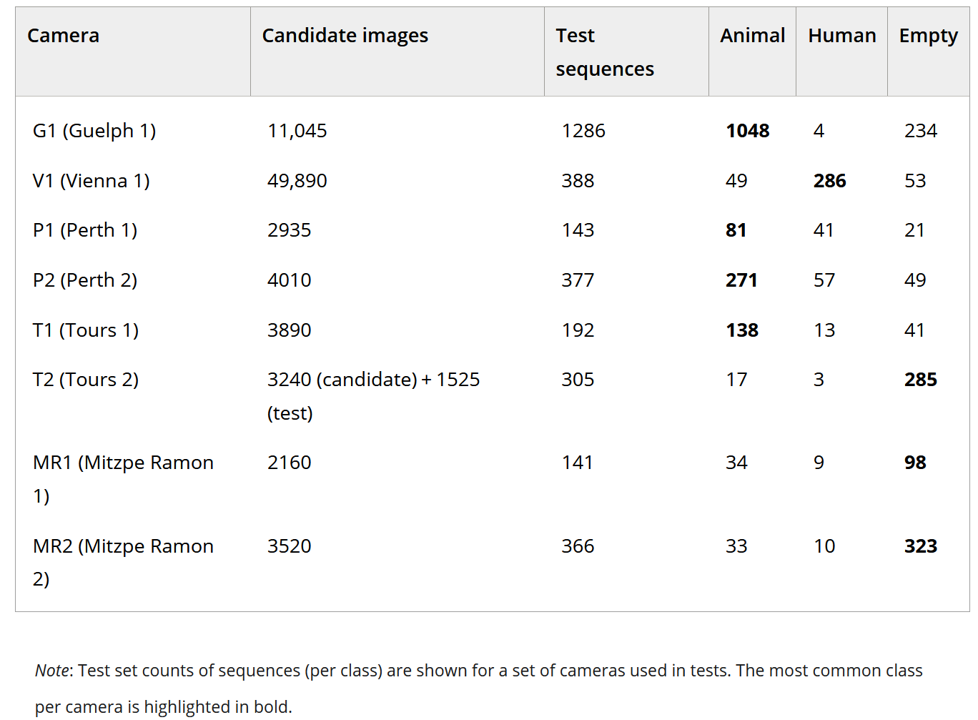Select the Human column header
Image resolution: width=978 pixels, height=720 pixels.
point(841,36)
